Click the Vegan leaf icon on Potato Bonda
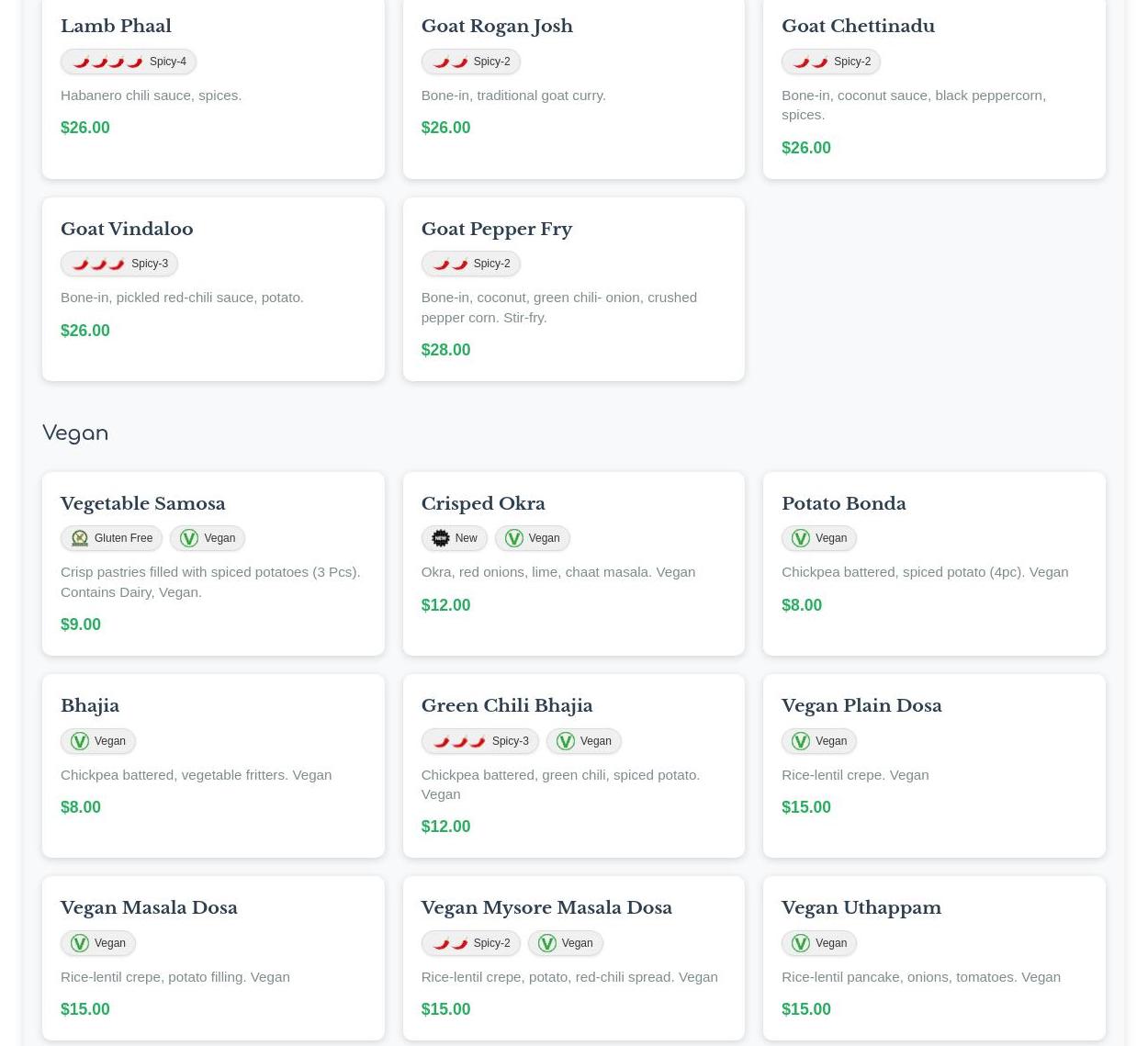Screen dimensions: 1148x1046 tap(801, 538)
